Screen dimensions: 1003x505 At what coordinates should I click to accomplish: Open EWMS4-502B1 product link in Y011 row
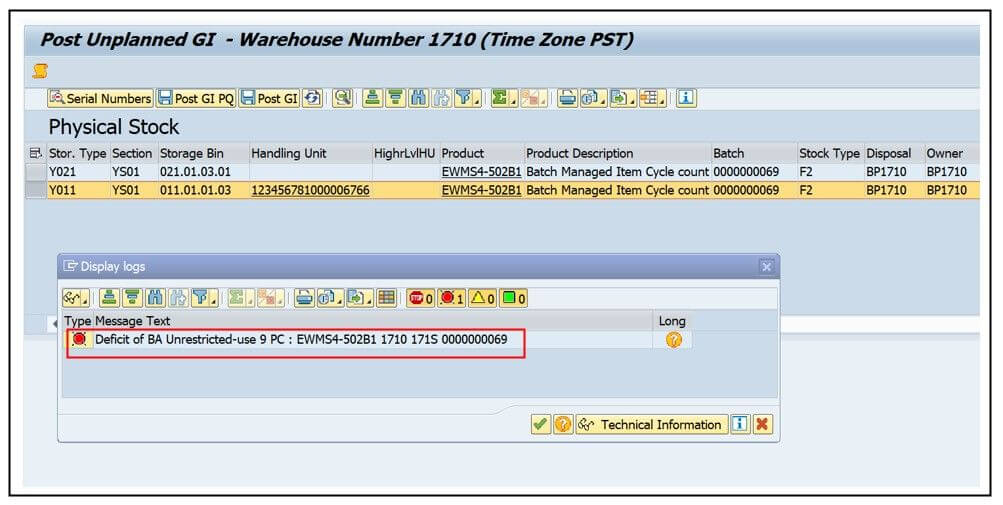(481, 190)
